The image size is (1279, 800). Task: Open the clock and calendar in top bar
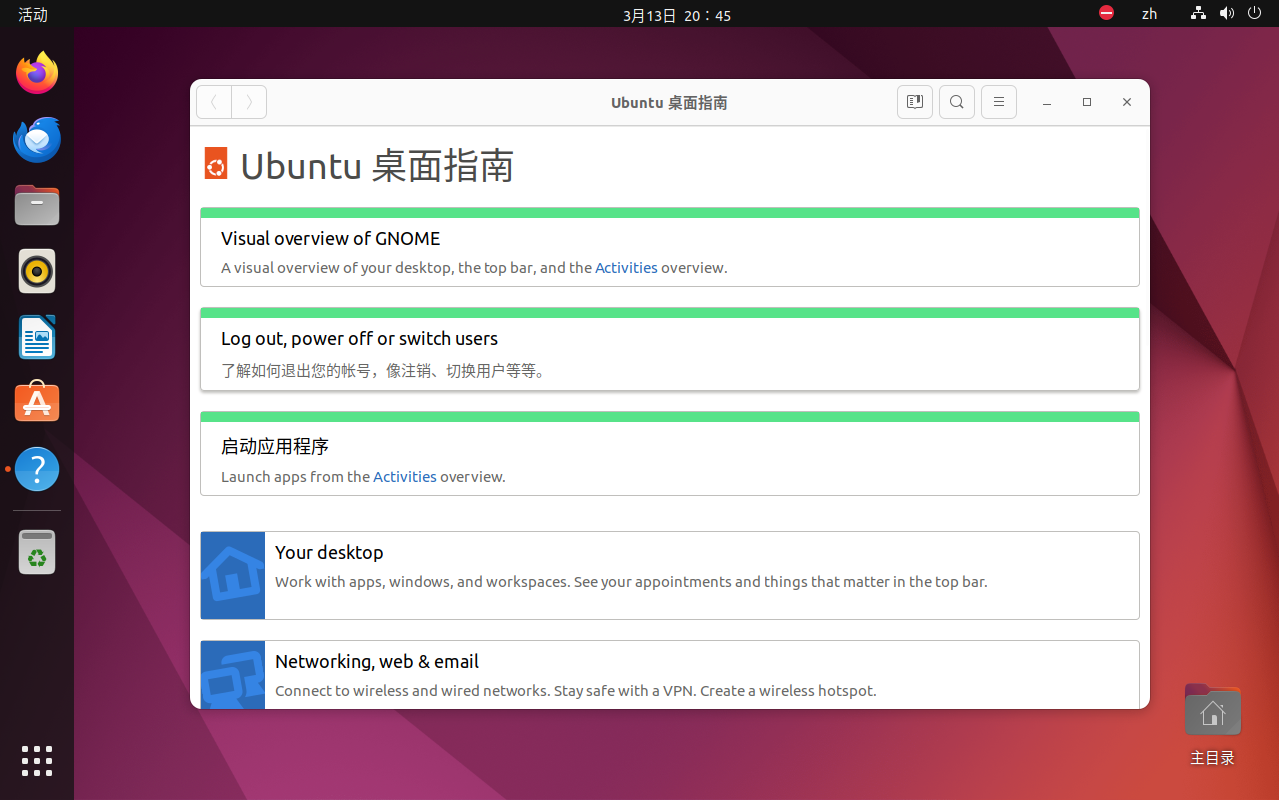(676, 15)
